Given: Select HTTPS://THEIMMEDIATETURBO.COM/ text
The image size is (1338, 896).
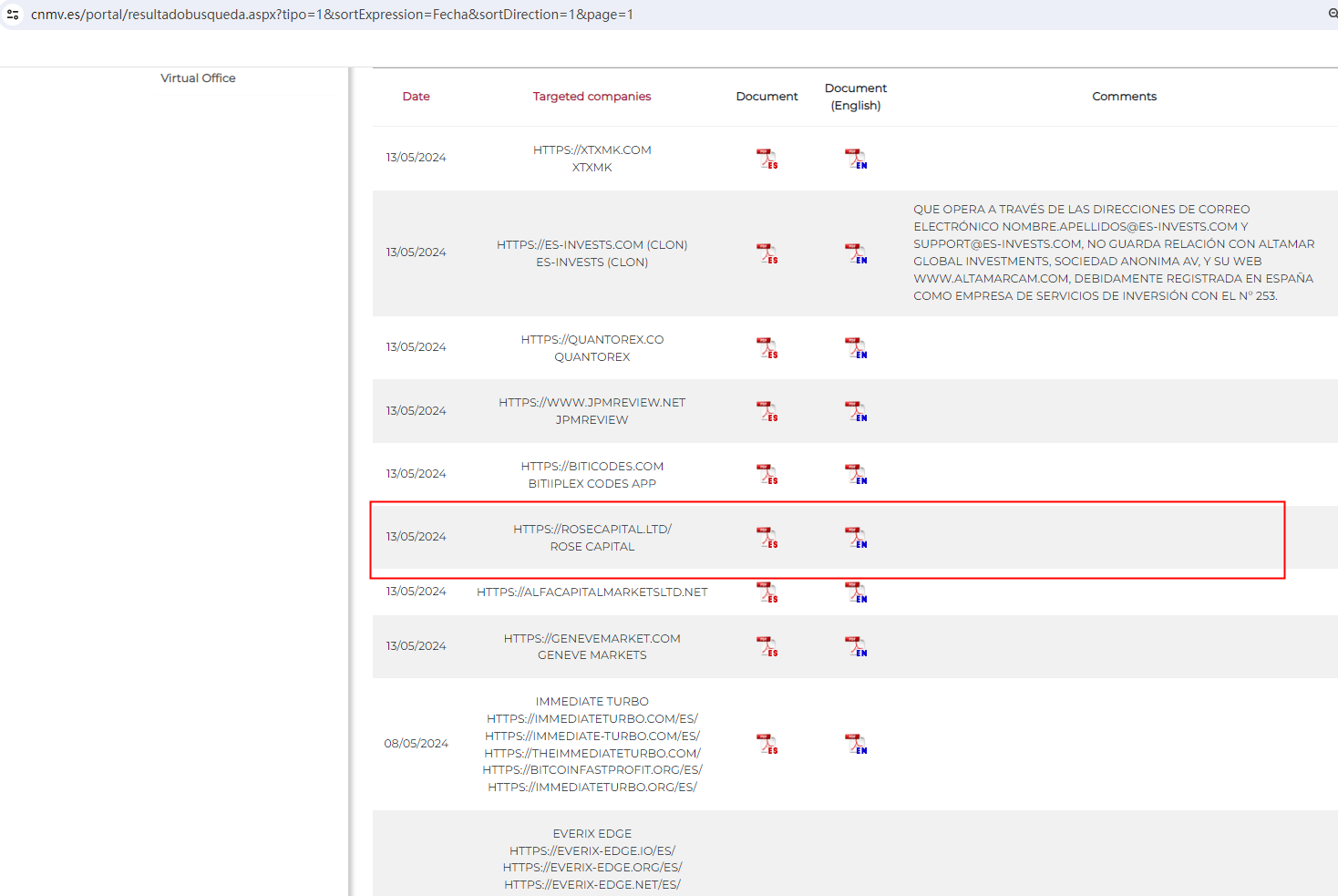Looking at the screenshot, I should coord(592,754).
